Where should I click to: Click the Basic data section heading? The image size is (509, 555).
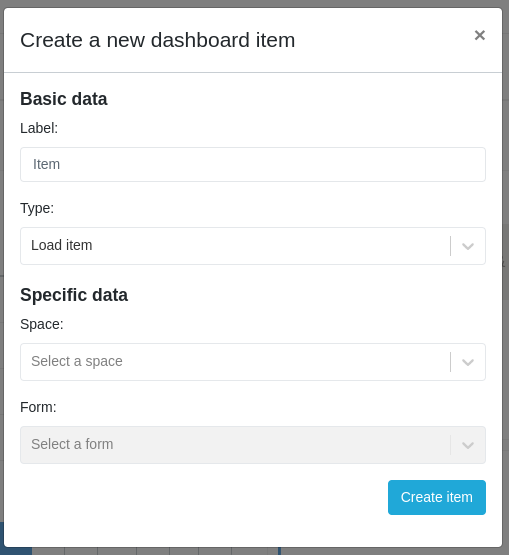click(64, 99)
